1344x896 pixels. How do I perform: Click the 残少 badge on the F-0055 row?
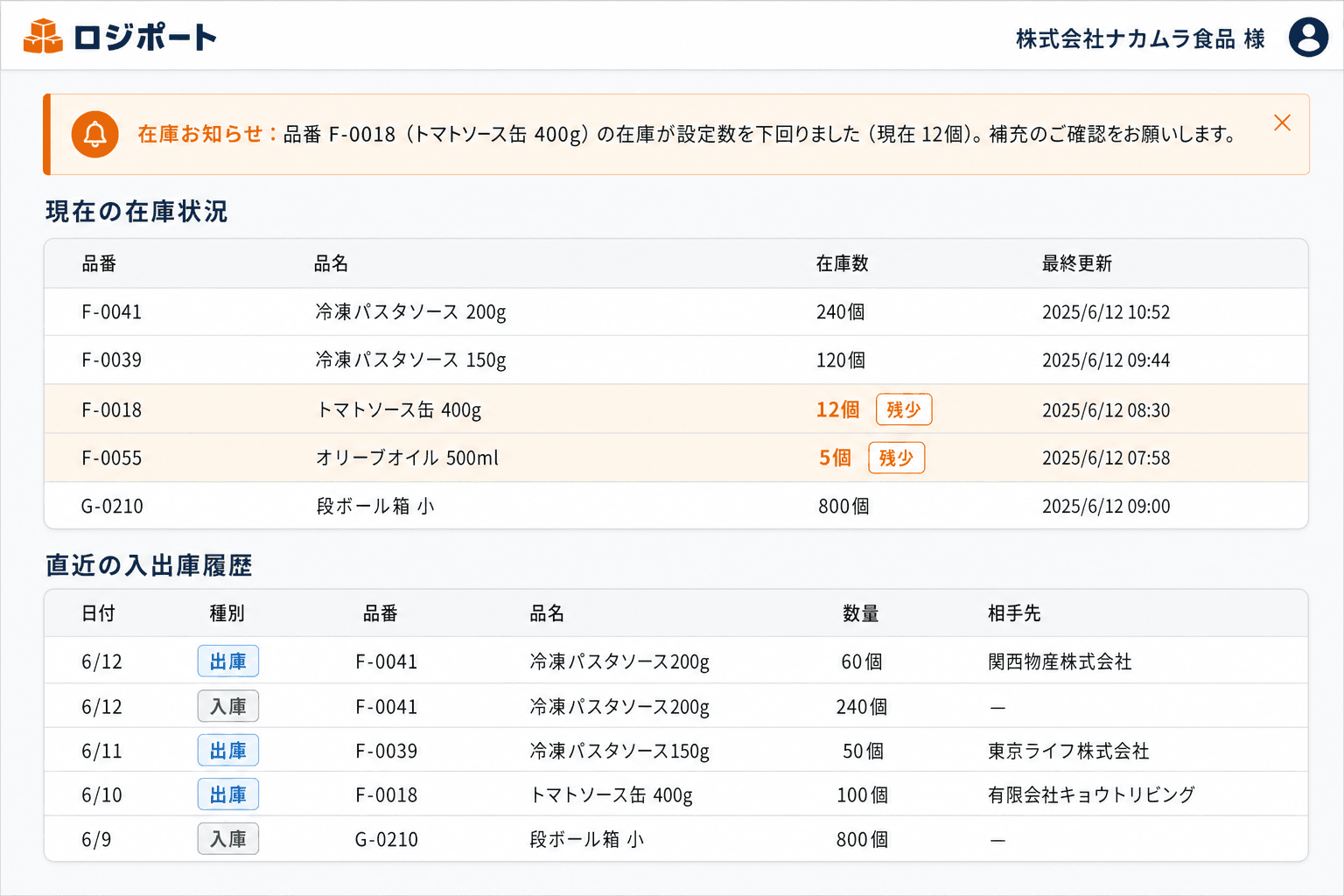(896, 458)
